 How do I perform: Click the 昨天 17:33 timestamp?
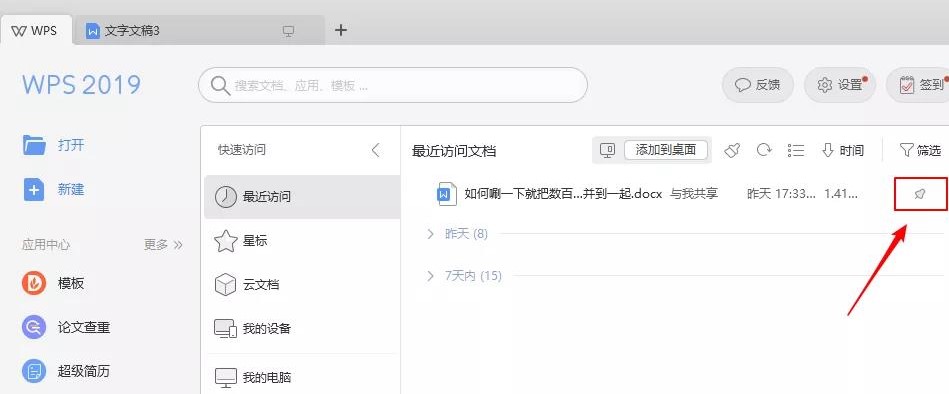781,194
